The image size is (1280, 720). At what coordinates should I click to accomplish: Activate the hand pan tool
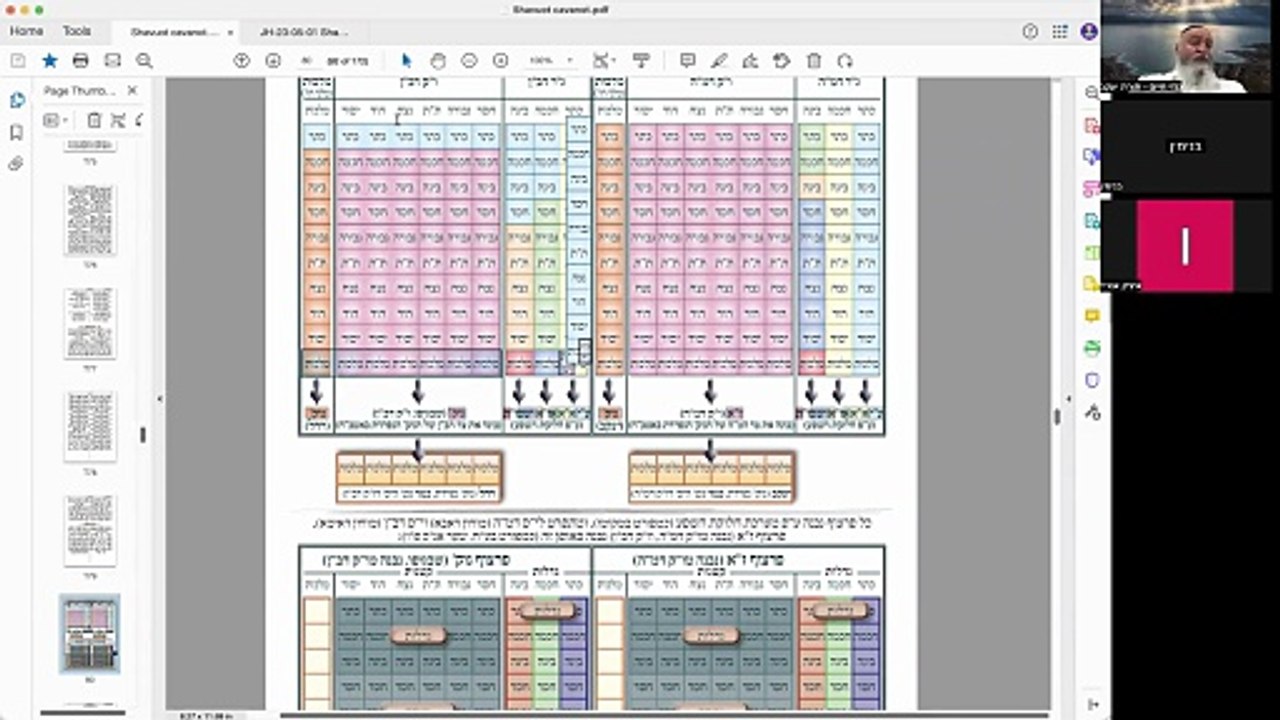[x=438, y=60]
